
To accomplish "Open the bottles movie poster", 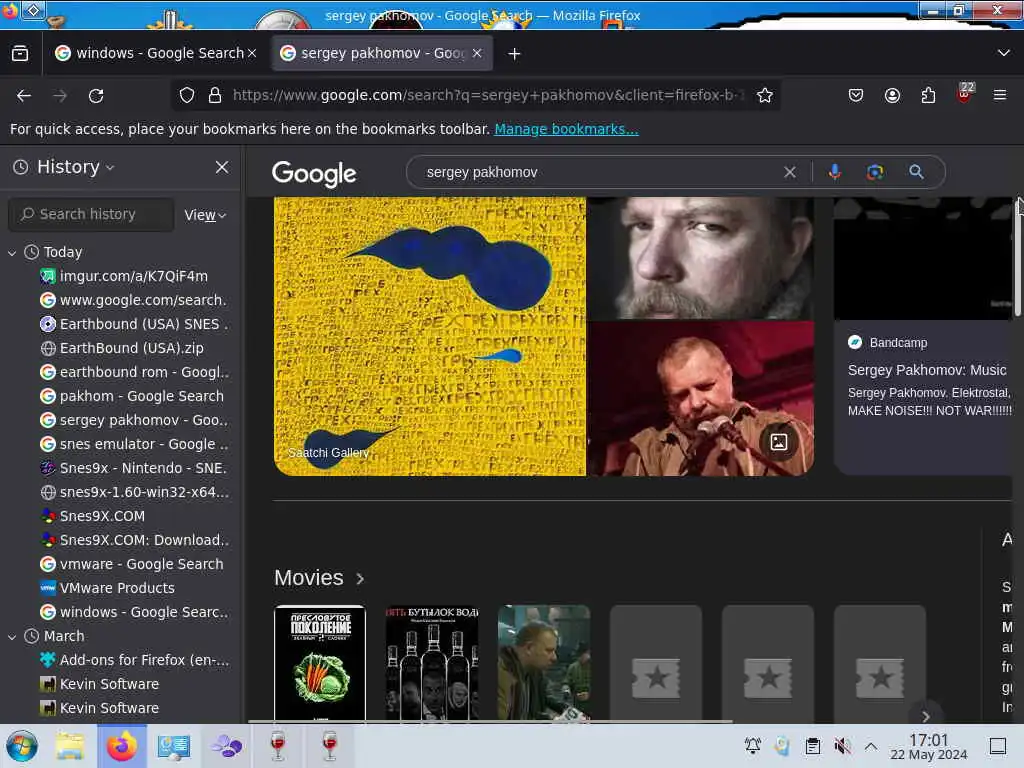I will click(x=432, y=663).
